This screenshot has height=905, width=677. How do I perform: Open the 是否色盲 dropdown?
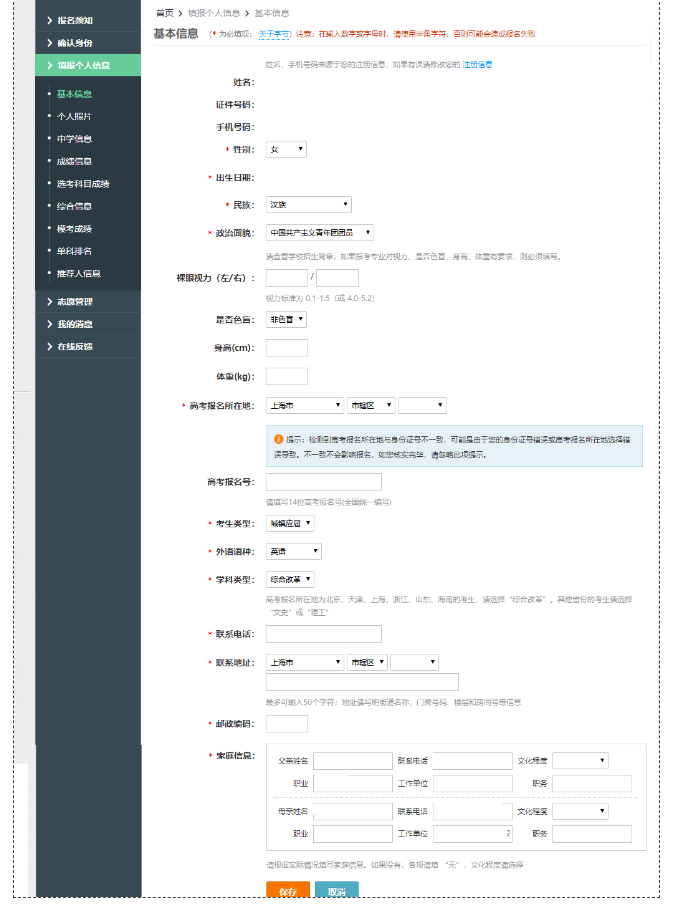tap(286, 320)
